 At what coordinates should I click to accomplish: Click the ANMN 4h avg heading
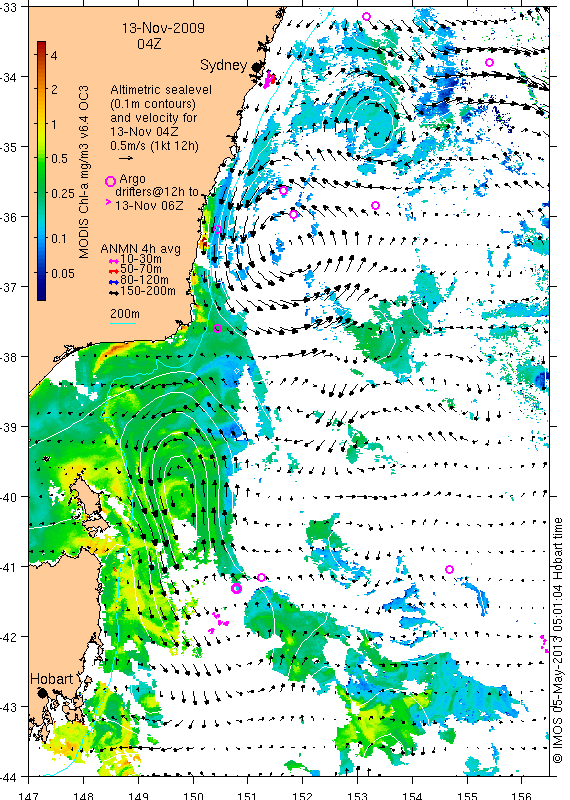click(x=140, y=249)
